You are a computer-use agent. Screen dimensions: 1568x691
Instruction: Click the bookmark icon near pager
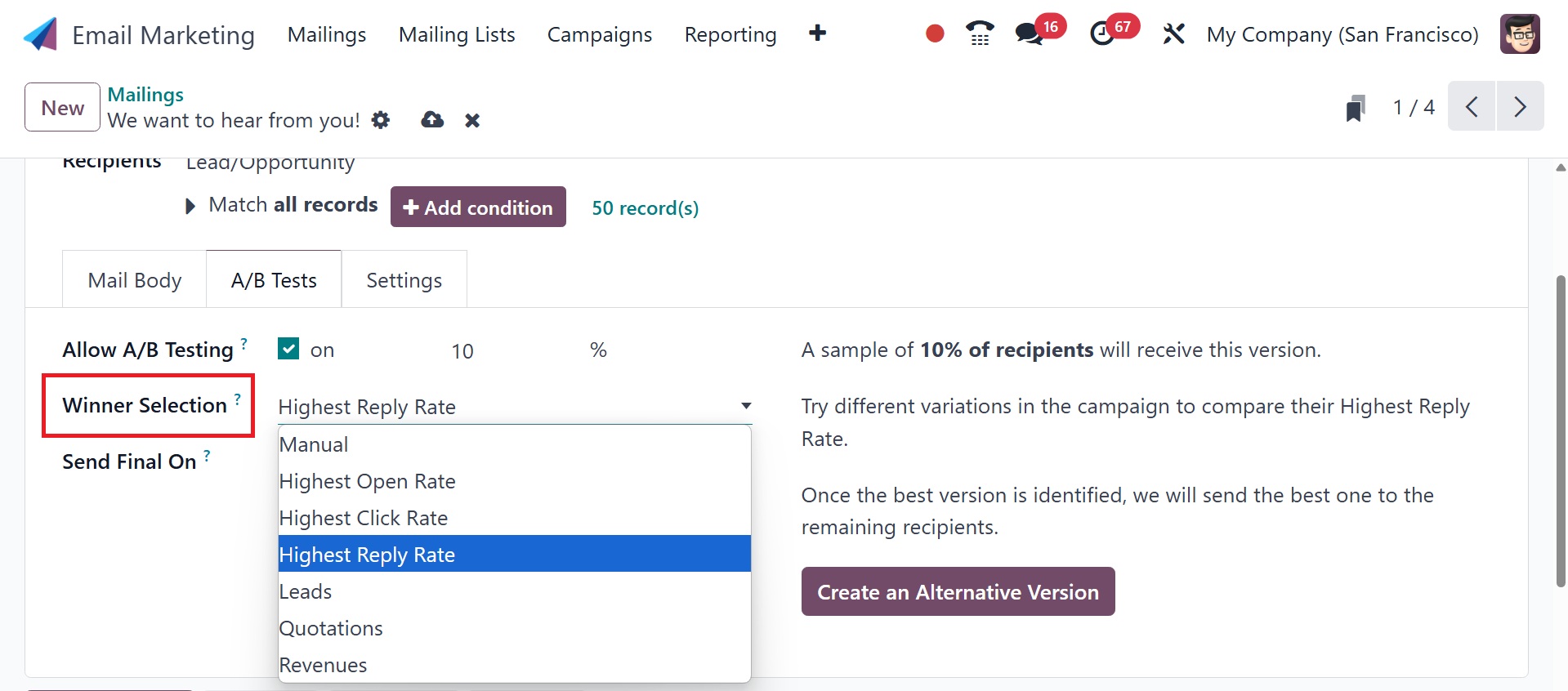pos(1355,108)
